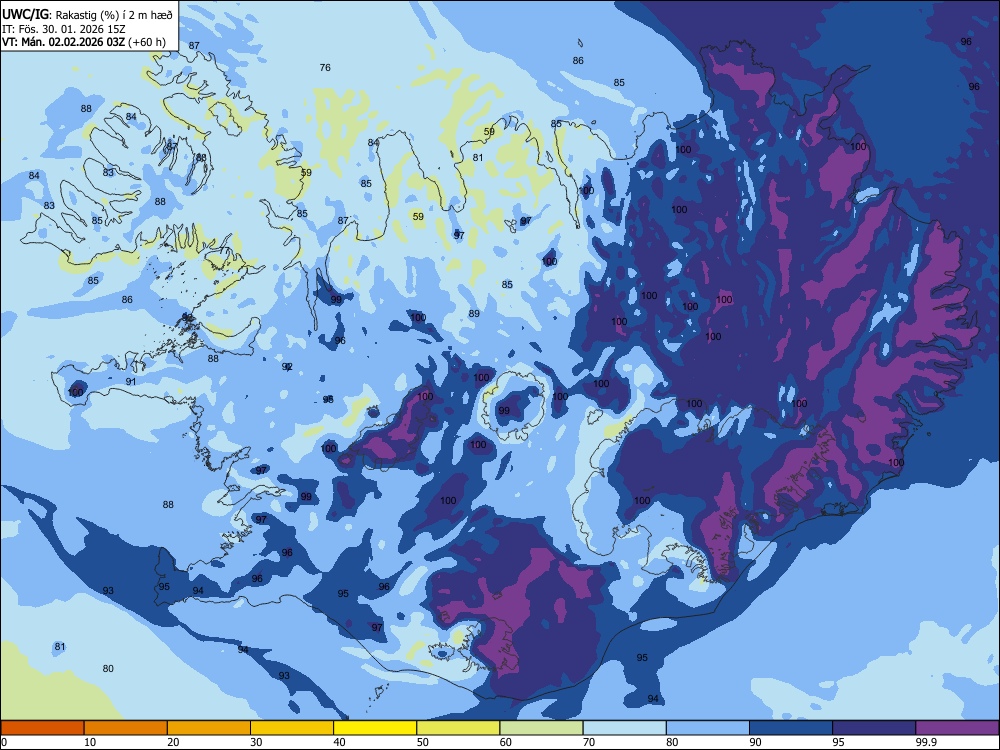Pick the pale yellow 50–60 legend swatch
The height and width of the screenshot is (750, 1000).
tap(458, 728)
